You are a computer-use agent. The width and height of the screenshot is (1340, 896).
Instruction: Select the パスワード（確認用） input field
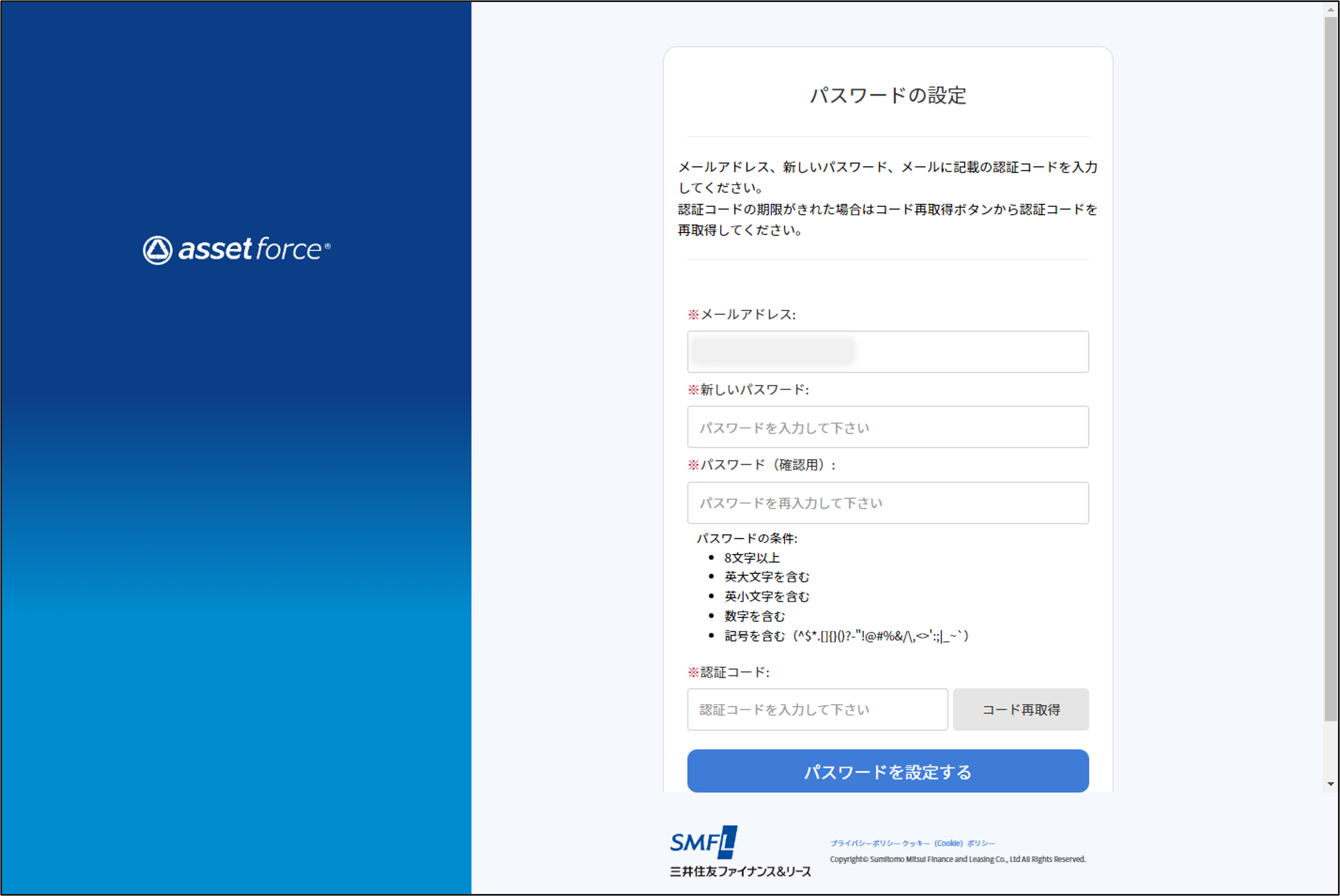888,503
